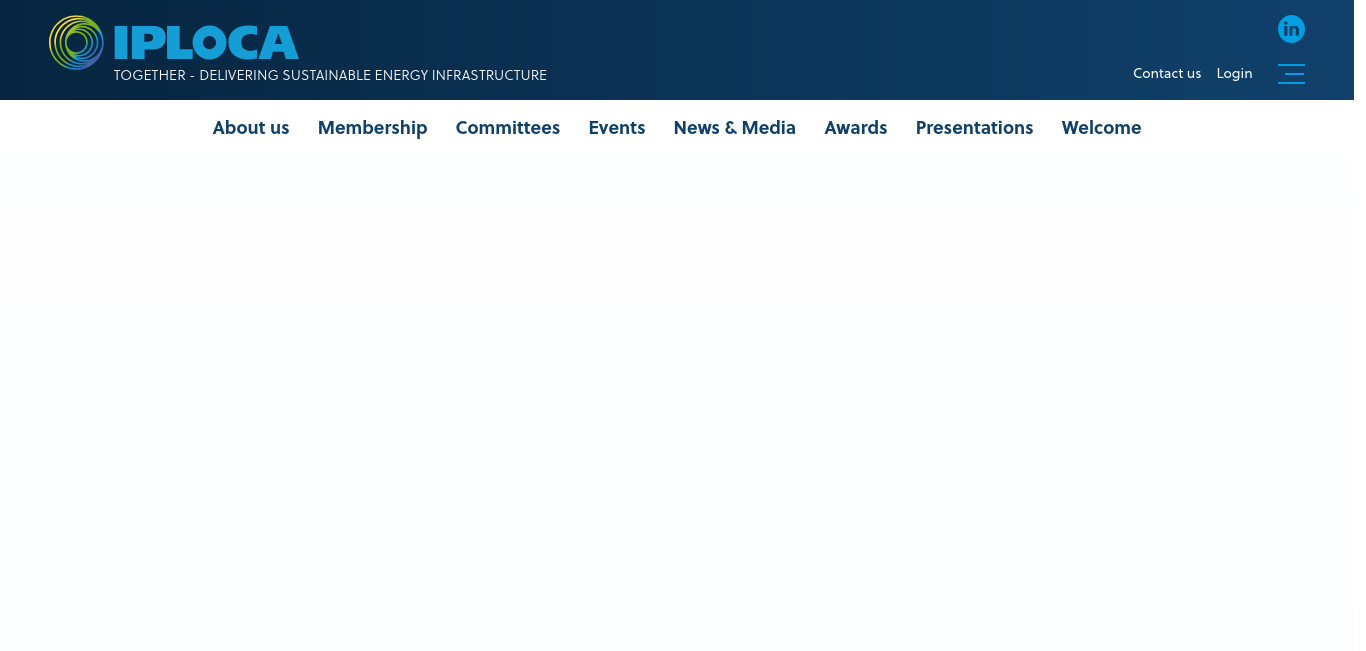Open the Membership menu
The width and height of the screenshot is (1366, 651).
(372, 128)
